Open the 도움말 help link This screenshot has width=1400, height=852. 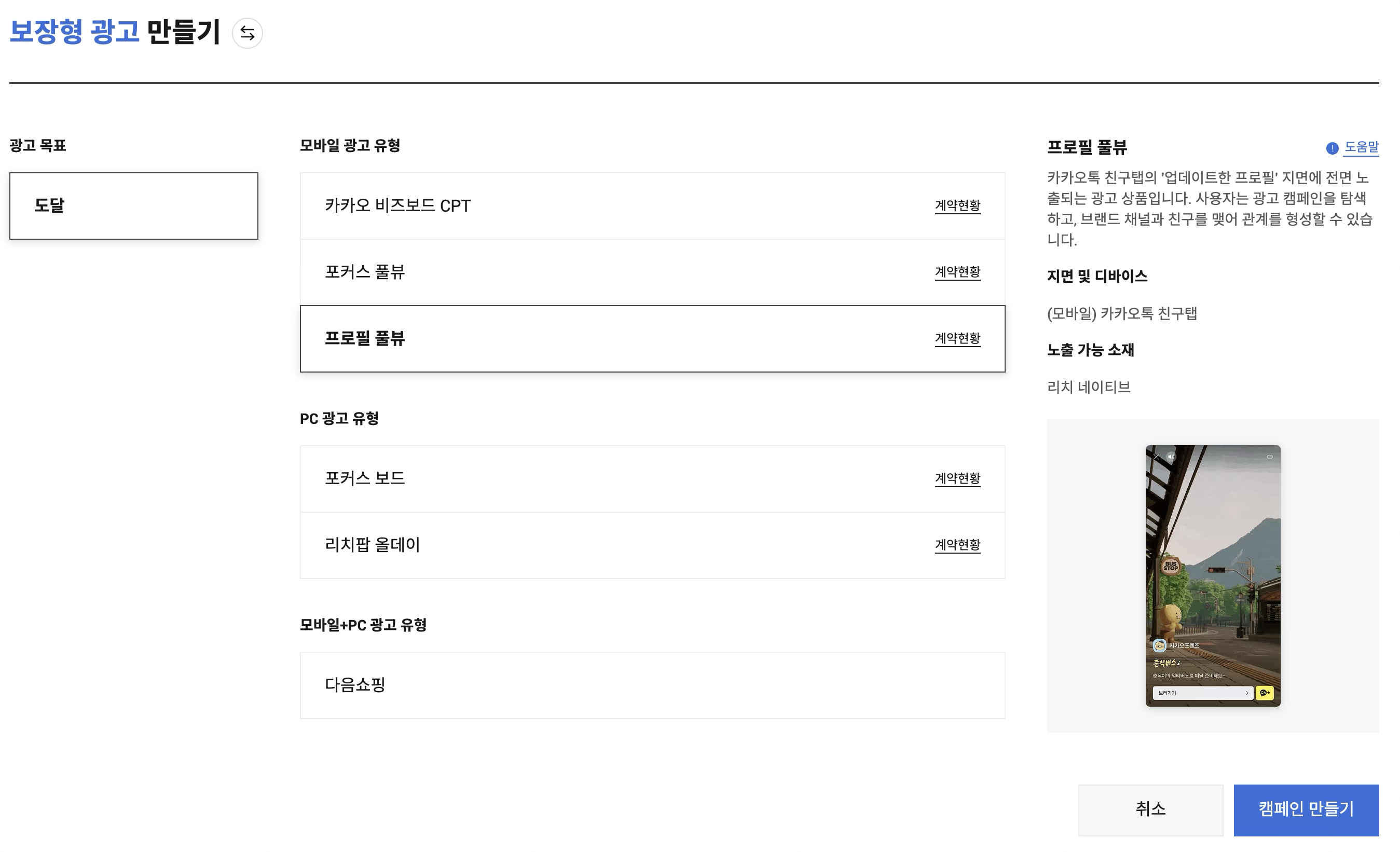[1362, 148]
